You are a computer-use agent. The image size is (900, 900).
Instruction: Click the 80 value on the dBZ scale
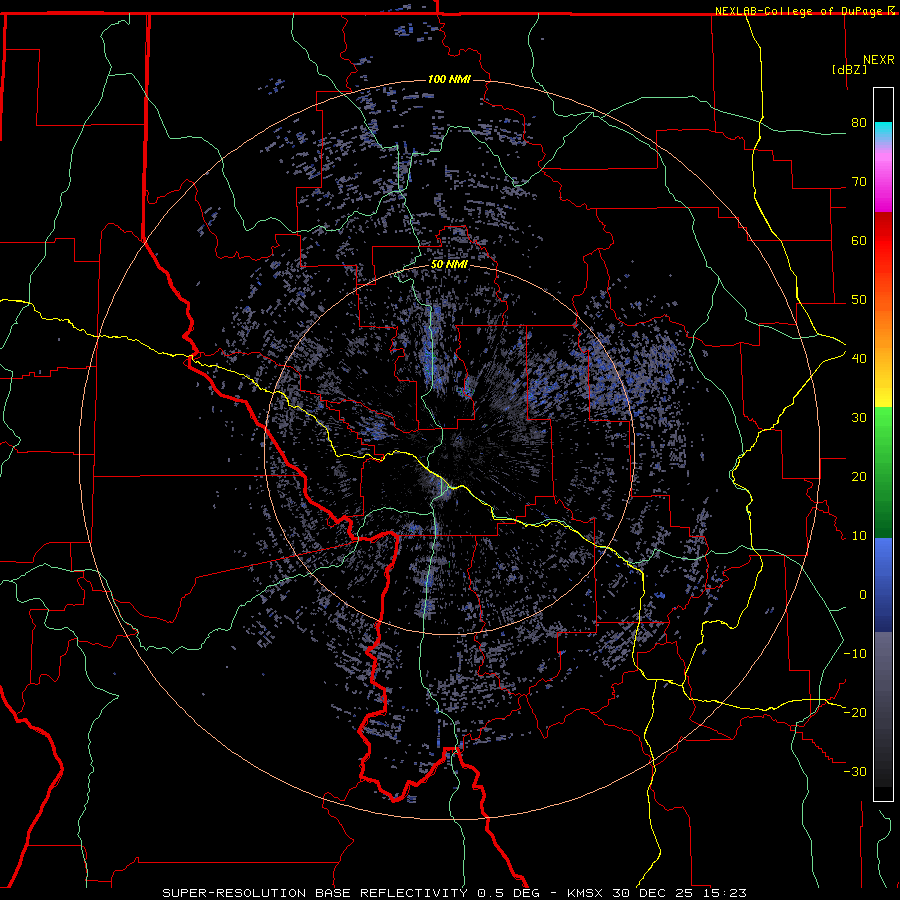pos(859,123)
